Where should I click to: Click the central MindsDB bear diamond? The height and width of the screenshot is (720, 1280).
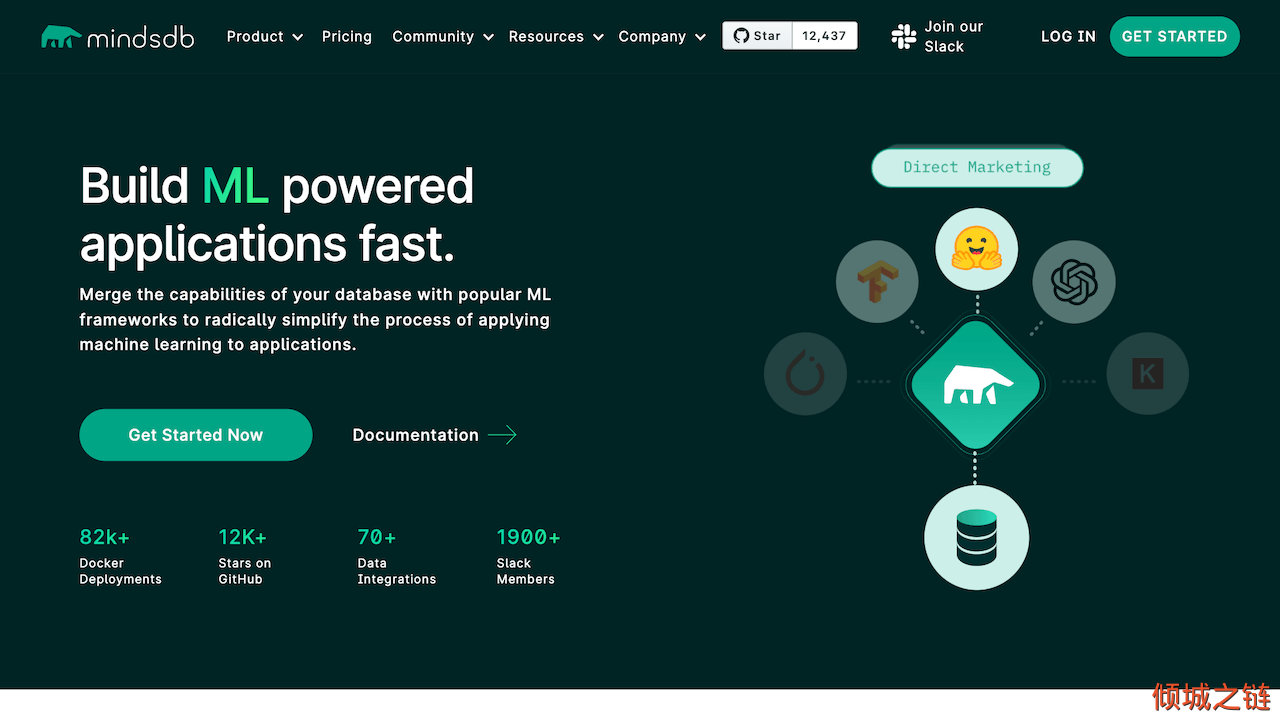[x=976, y=383]
